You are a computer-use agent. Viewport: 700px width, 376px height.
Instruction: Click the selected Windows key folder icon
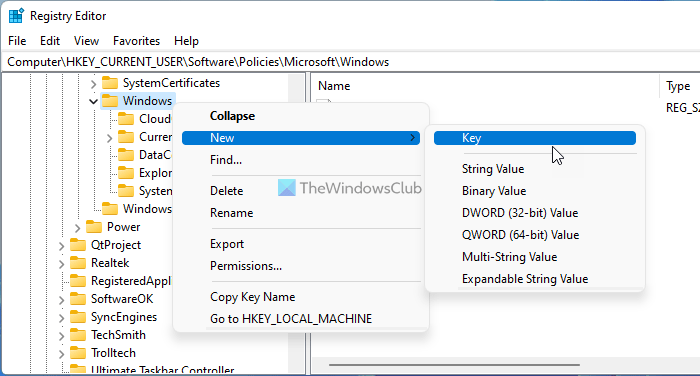[110, 101]
